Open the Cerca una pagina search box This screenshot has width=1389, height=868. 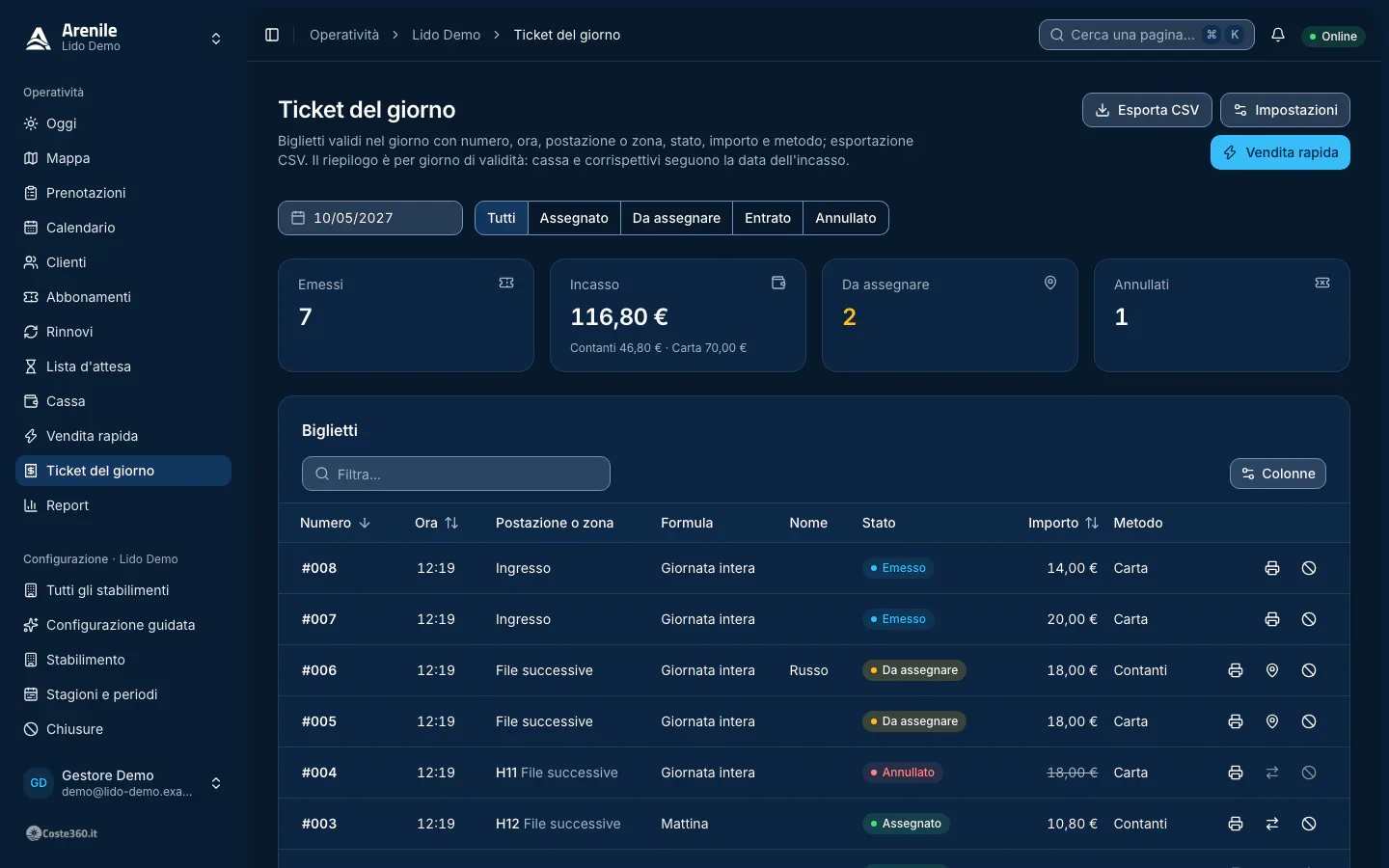click(1147, 35)
